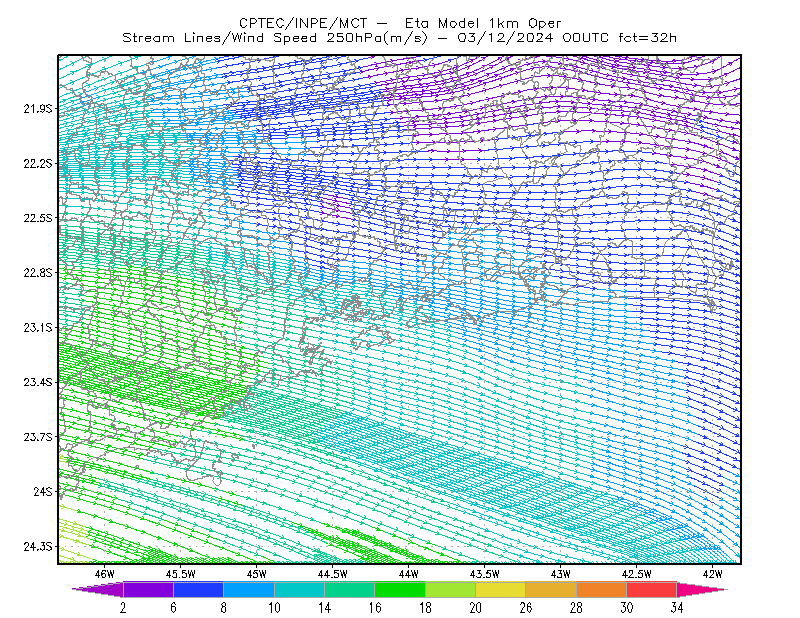800x618 pixels.
Task: Click the yellow swatch between 20 and 26
Action: click(501, 589)
